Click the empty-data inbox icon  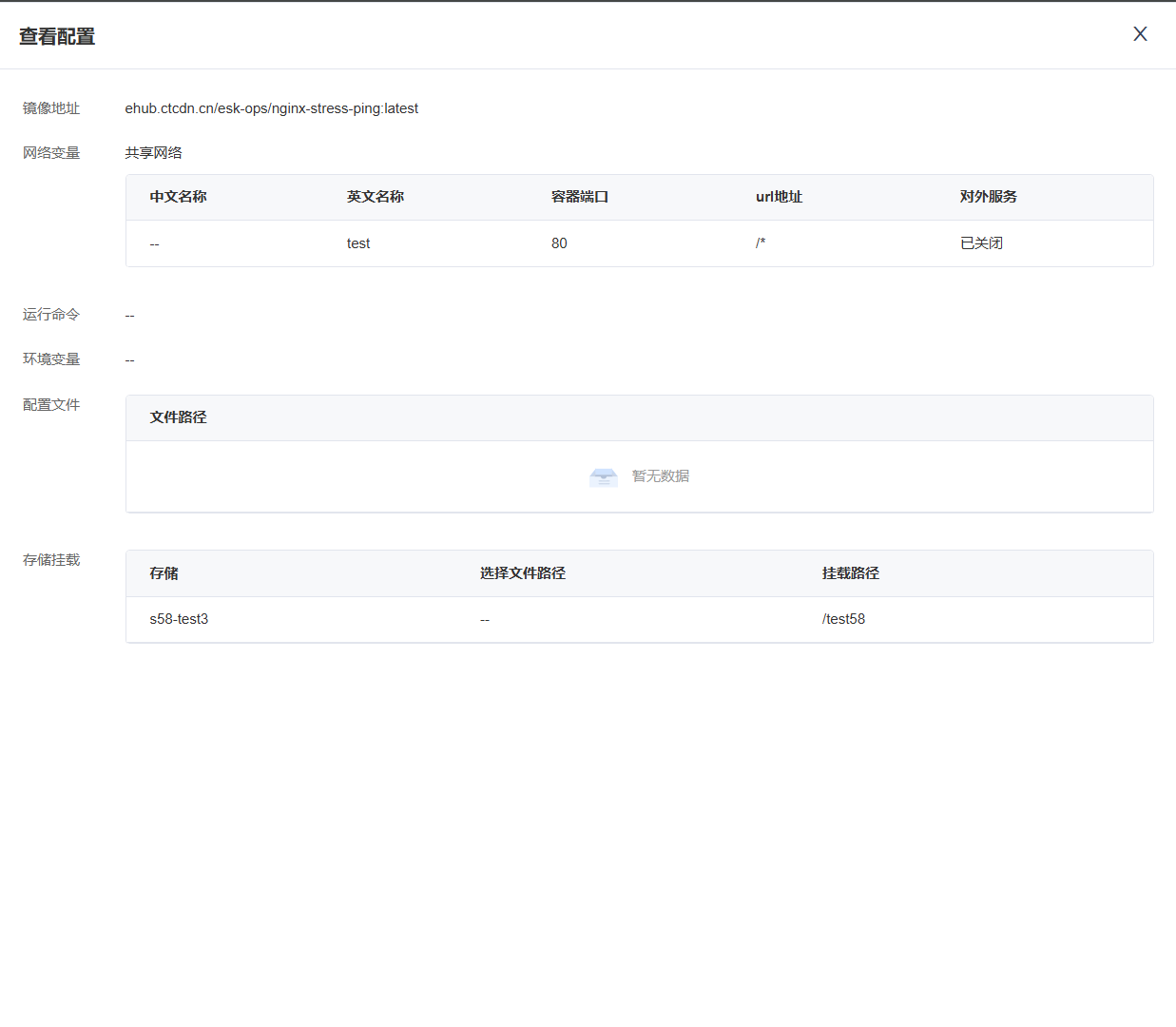click(604, 477)
